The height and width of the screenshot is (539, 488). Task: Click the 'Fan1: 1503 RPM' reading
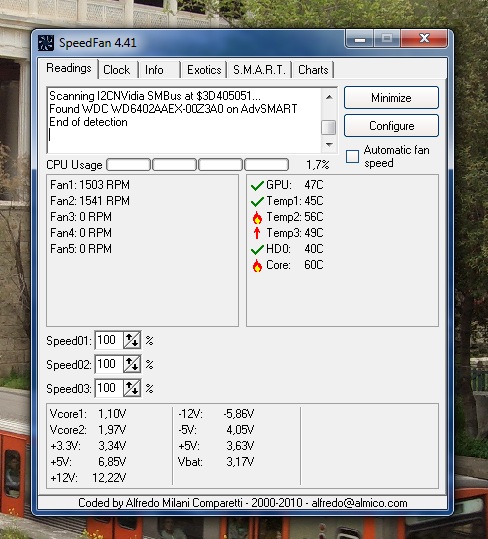coord(90,185)
